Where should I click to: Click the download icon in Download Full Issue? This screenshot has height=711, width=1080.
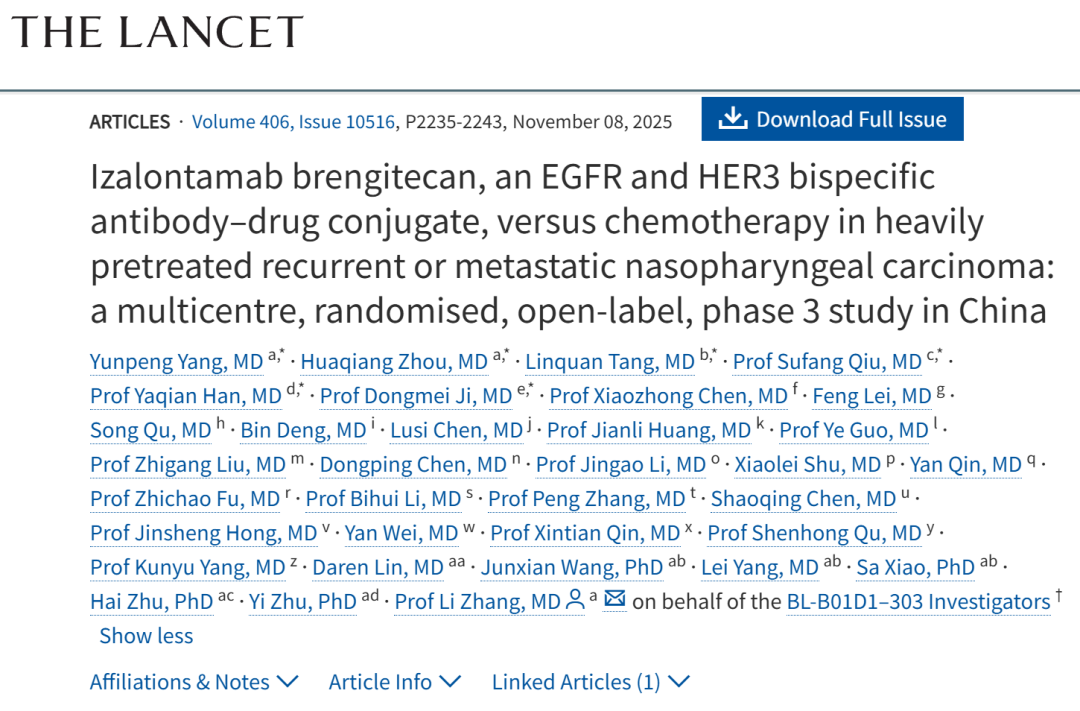click(x=733, y=119)
